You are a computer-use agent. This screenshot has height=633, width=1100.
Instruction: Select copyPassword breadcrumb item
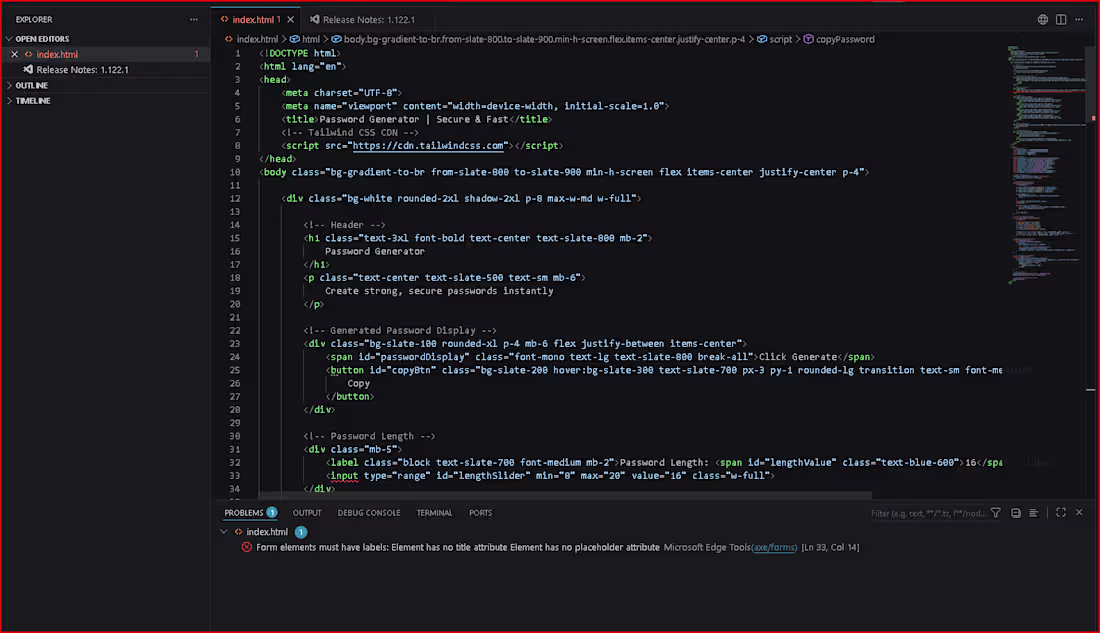[x=845, y=39]
